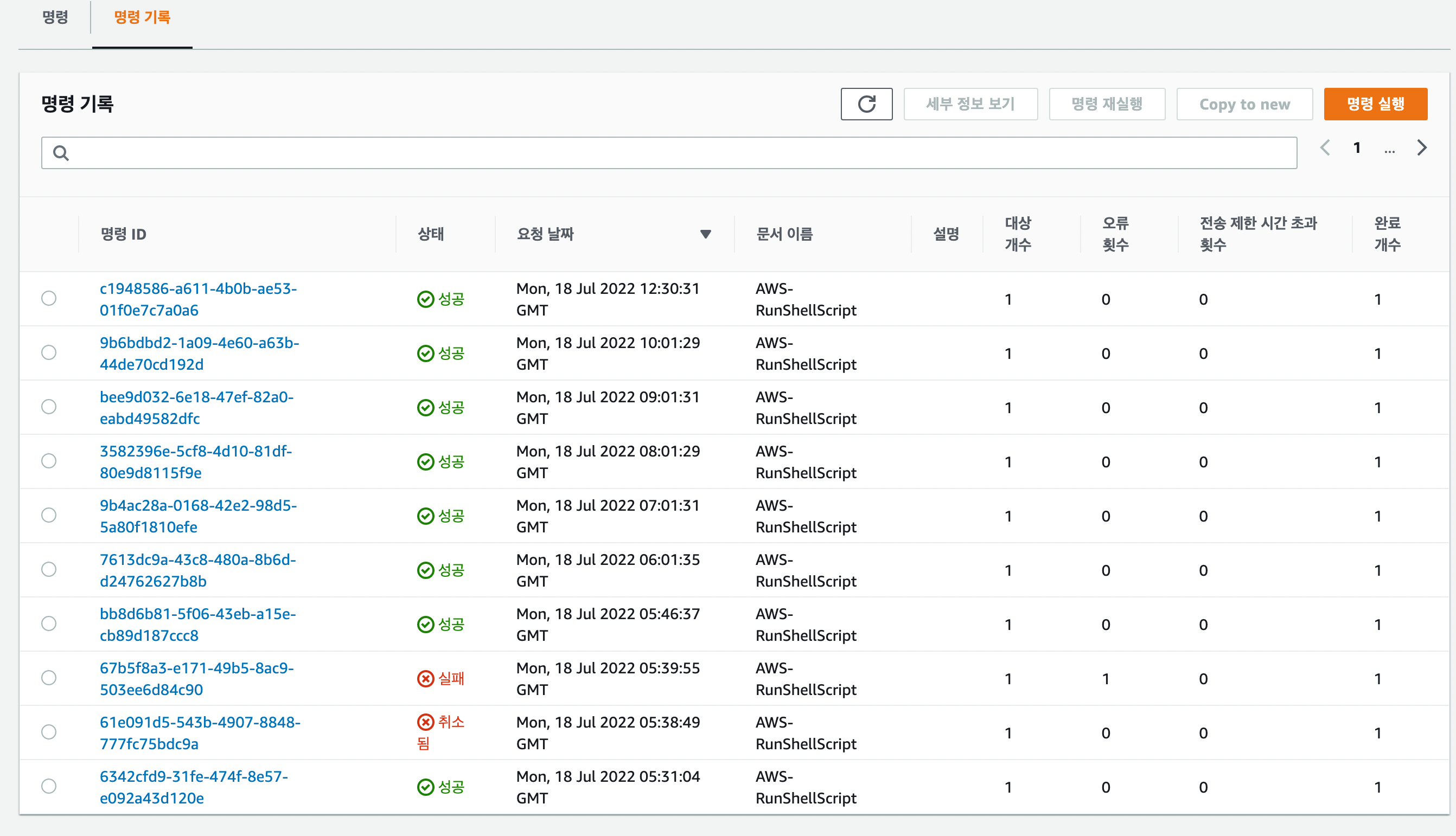This screenshot has height=836, width=1456.
Task: Focus the command history search field
Action: coord(678,153)
